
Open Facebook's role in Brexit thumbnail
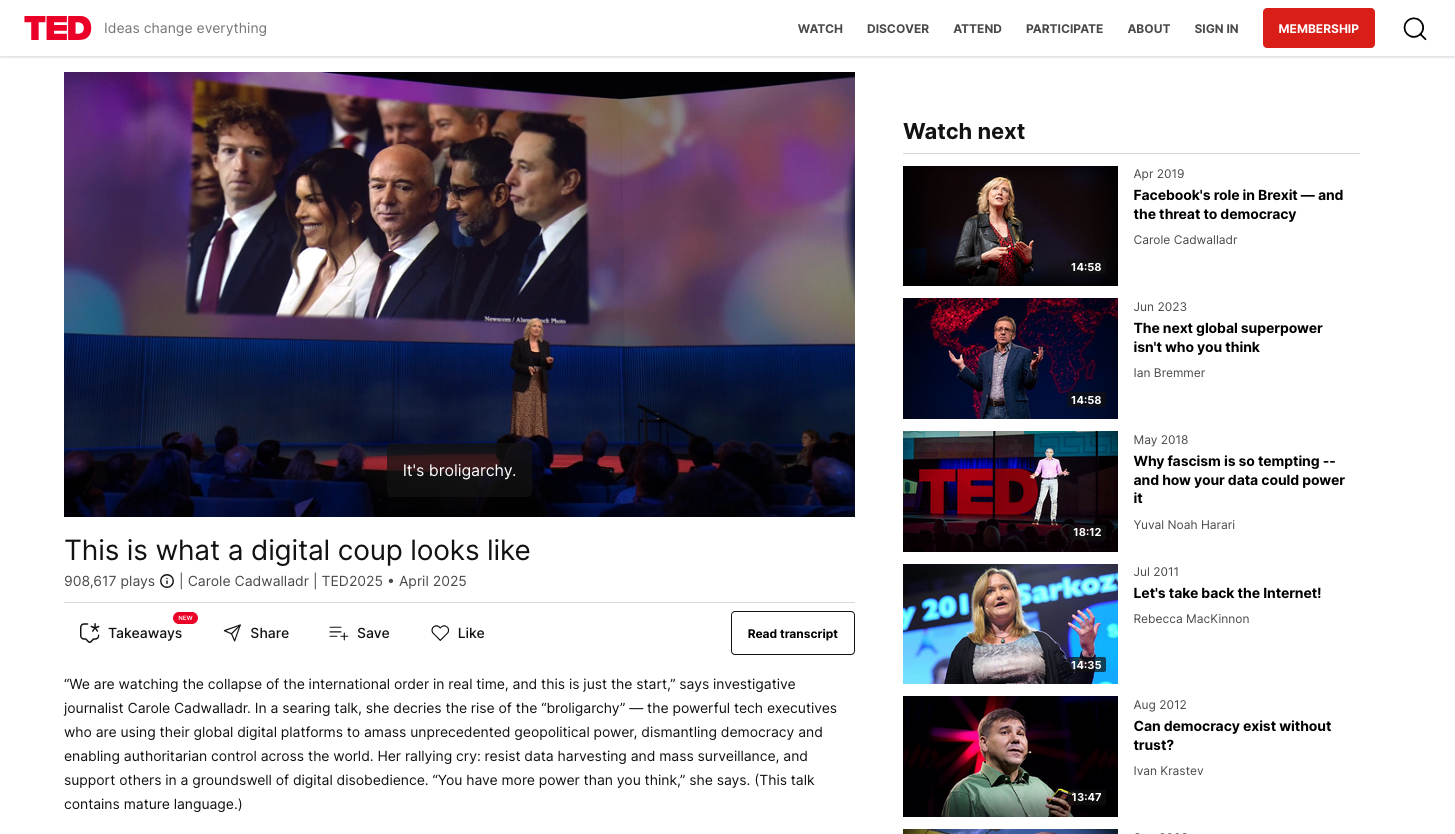point(1010,226)
